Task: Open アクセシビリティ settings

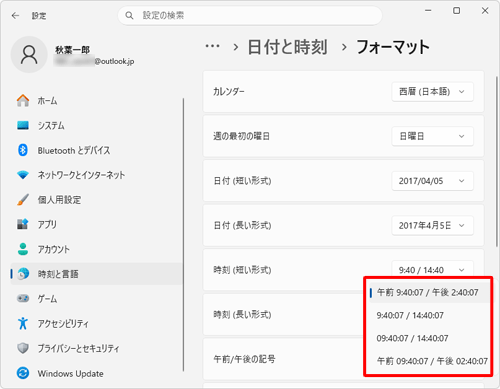Action: point(97,323)
